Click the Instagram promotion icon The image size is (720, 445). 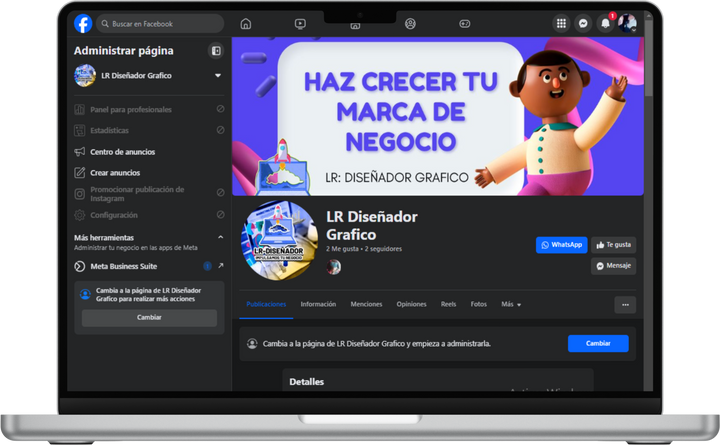point(79,194)
